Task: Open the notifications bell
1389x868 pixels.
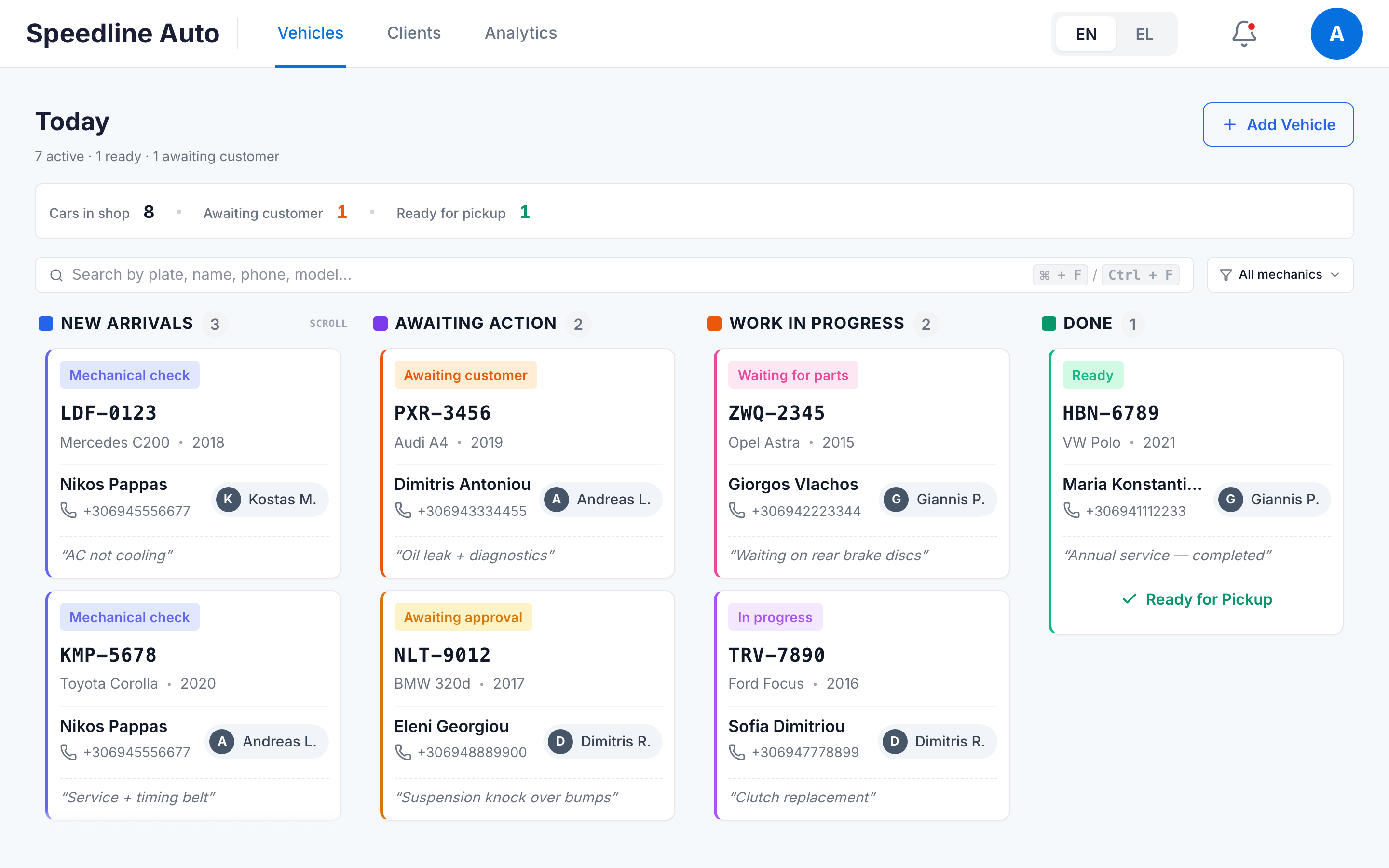Action: pos(1244,33)
